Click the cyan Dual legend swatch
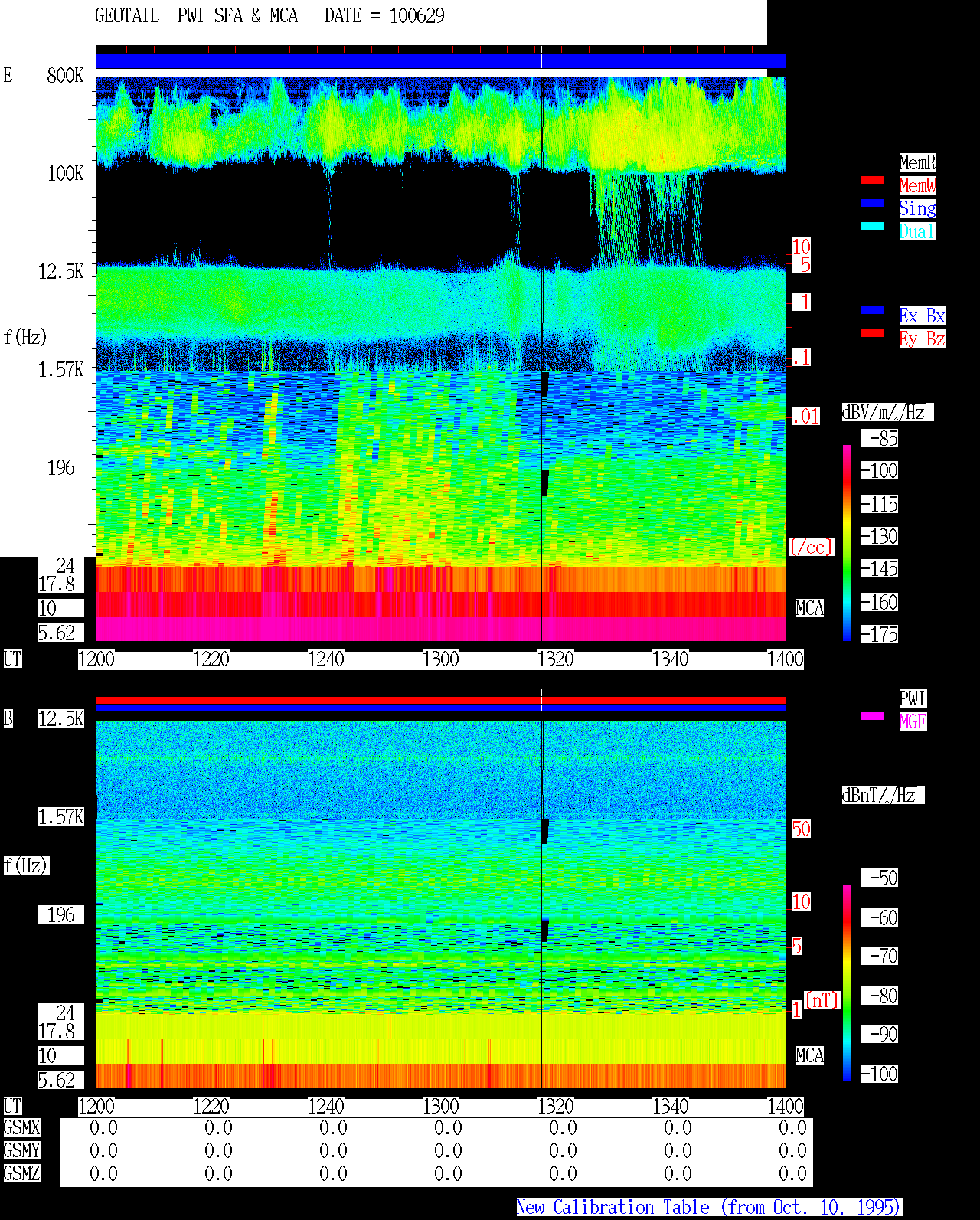 pyautogui.click(x=873, y=226)
